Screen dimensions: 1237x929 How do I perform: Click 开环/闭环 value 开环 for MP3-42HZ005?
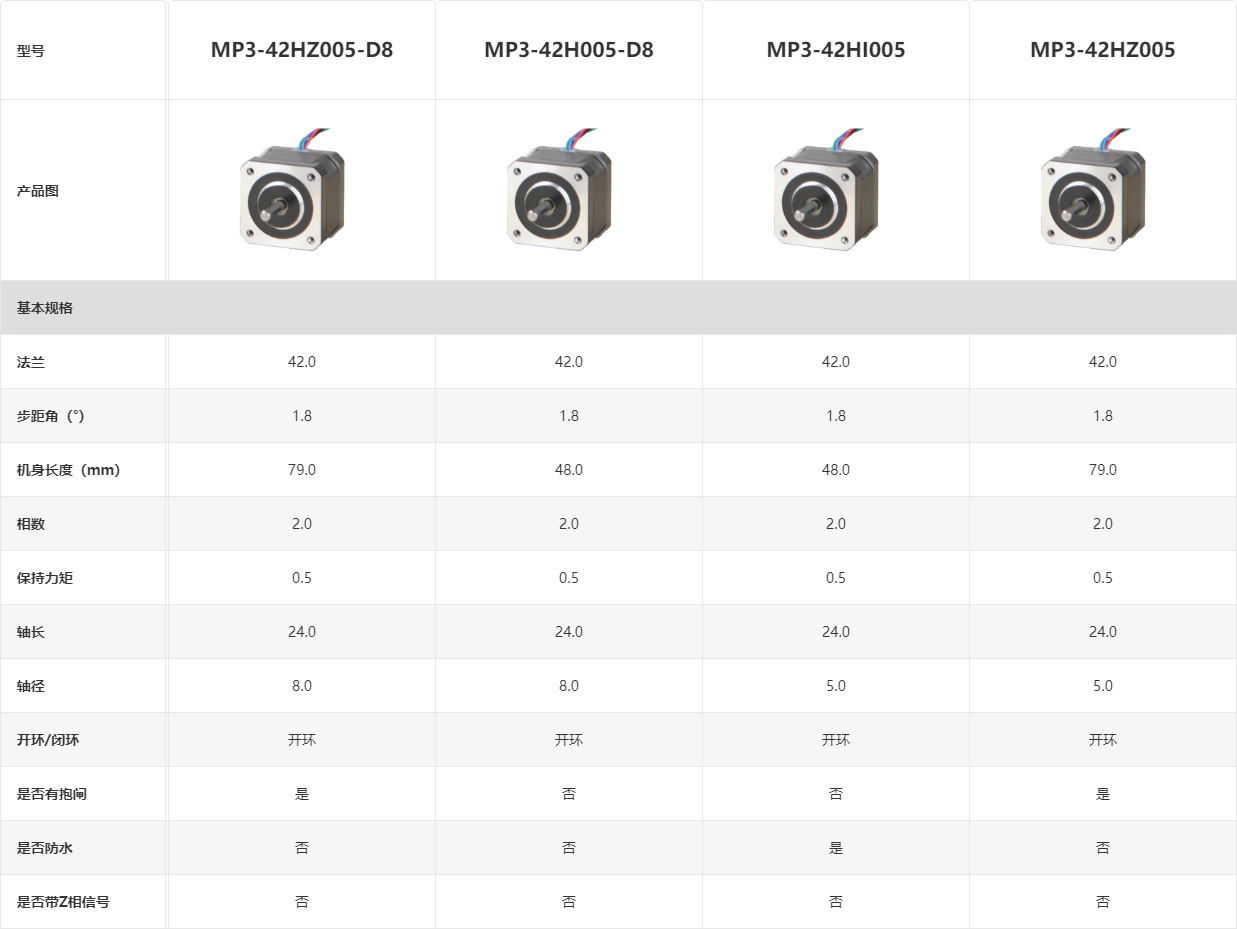[x=1103, y=740]
